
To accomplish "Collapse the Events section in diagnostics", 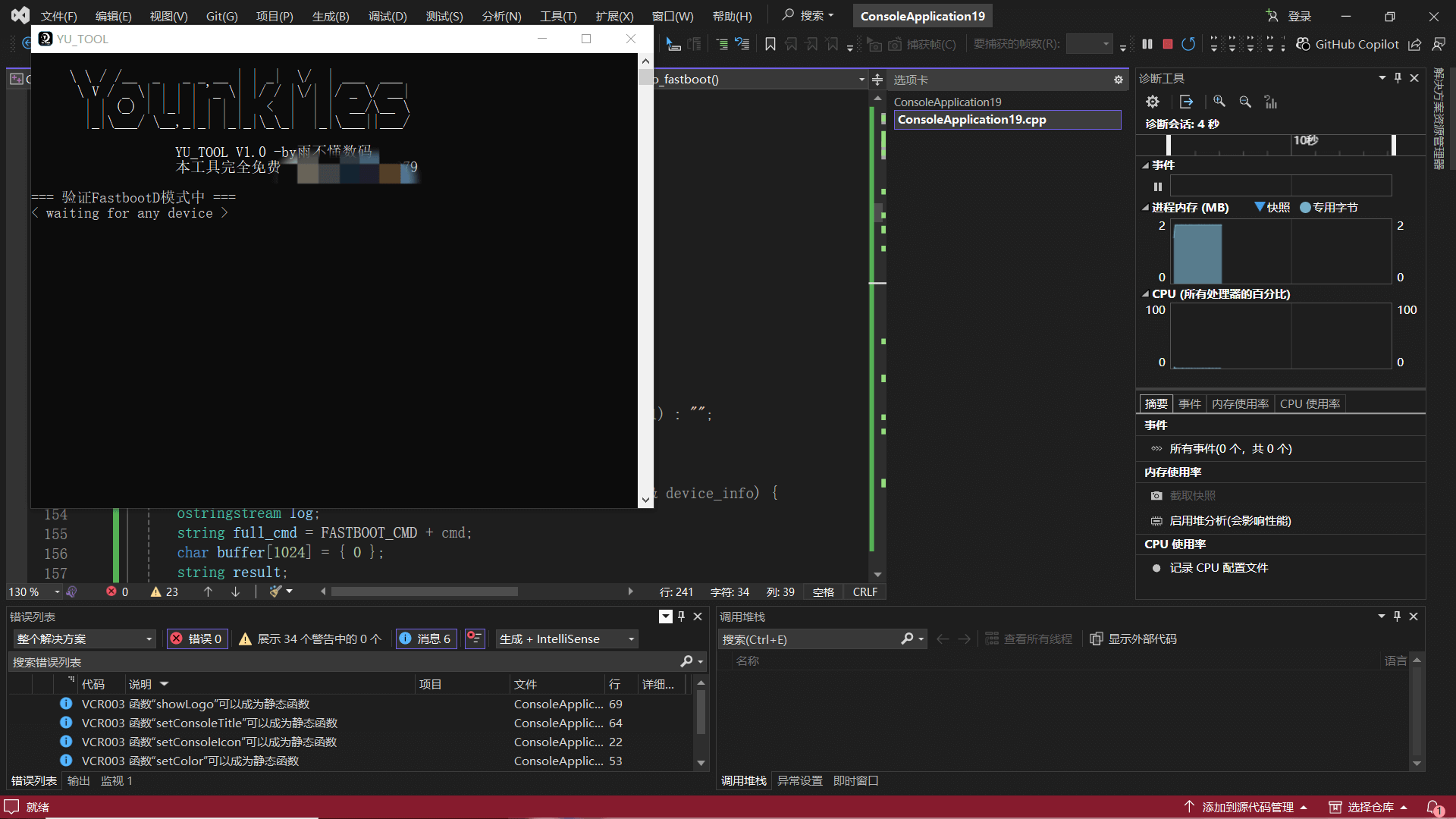I will click(1145, 165).
